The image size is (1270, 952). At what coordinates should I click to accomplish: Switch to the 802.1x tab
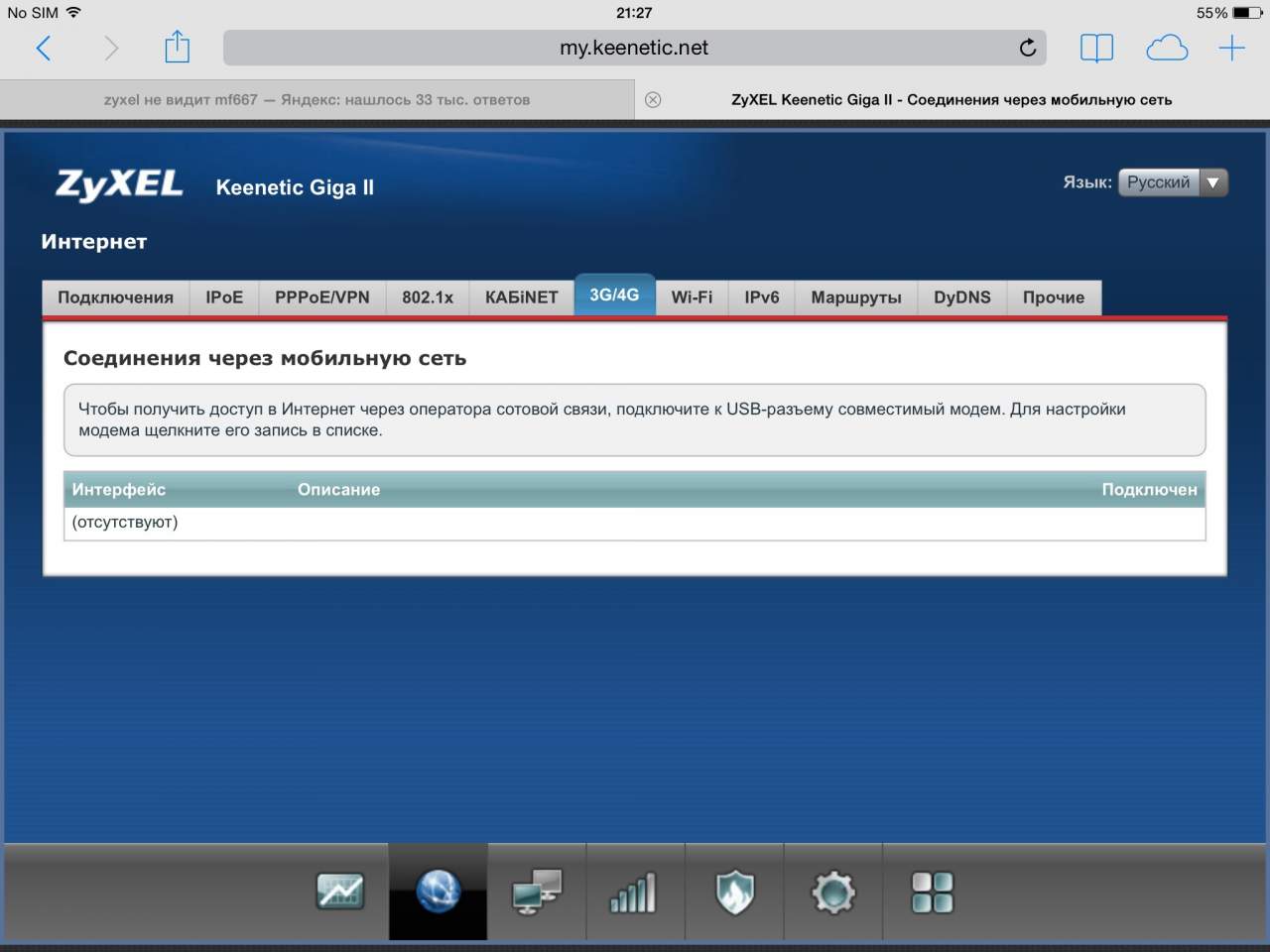point(428,297)
